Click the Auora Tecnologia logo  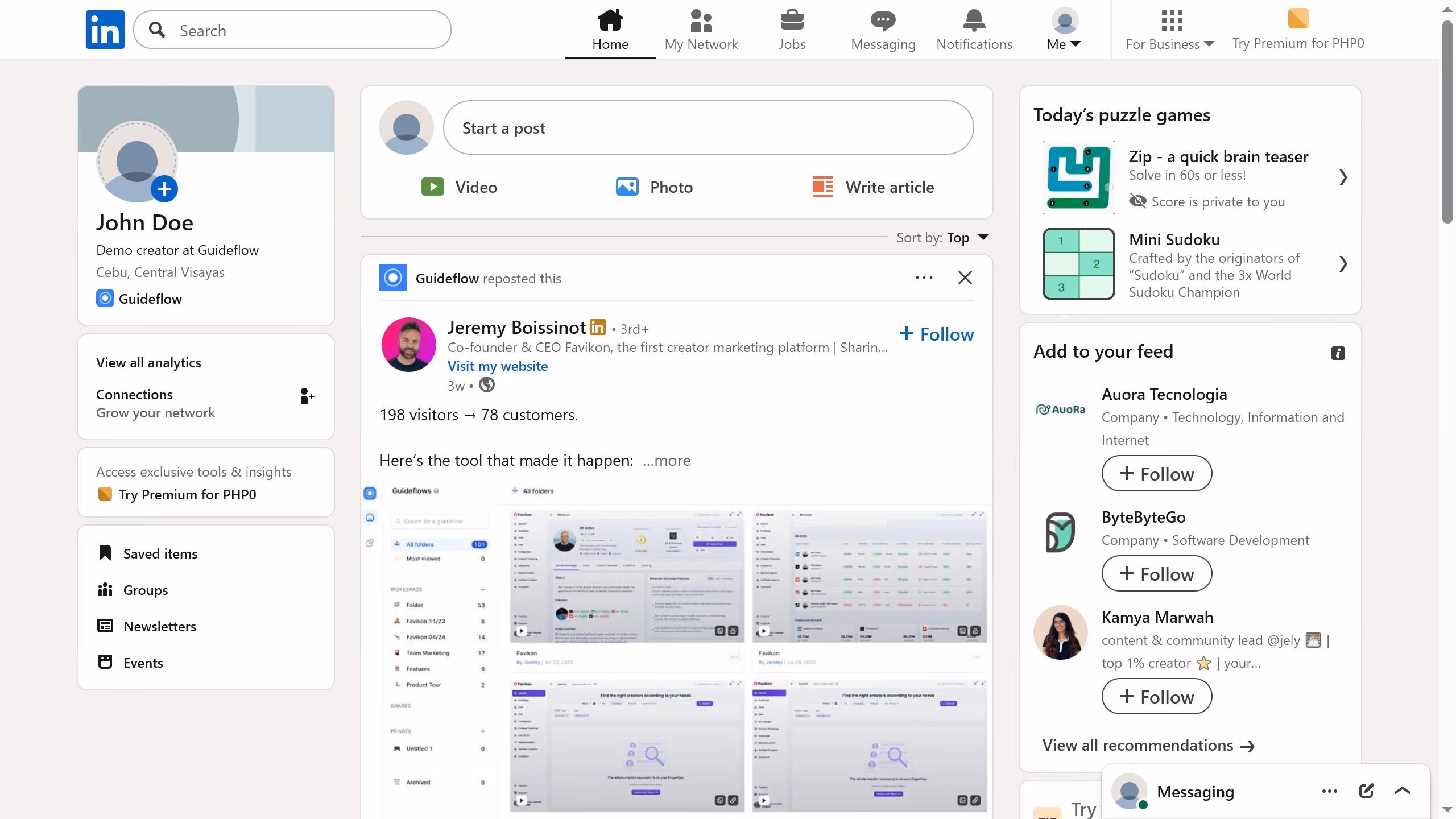tap(1061, 409)
